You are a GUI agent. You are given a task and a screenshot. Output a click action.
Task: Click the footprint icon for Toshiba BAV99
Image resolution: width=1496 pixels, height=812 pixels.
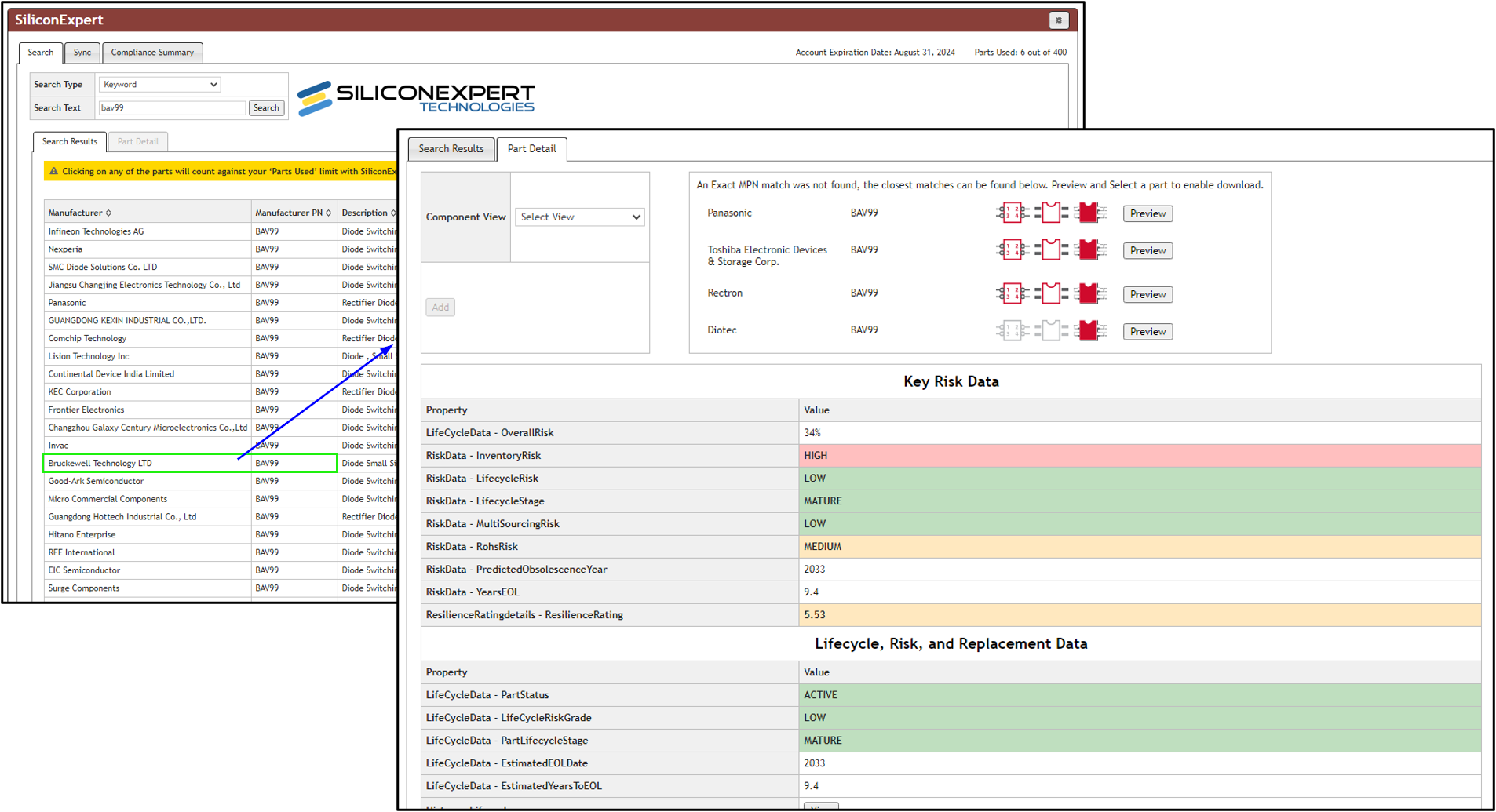pyautogui.click(x=1052, y=249)
